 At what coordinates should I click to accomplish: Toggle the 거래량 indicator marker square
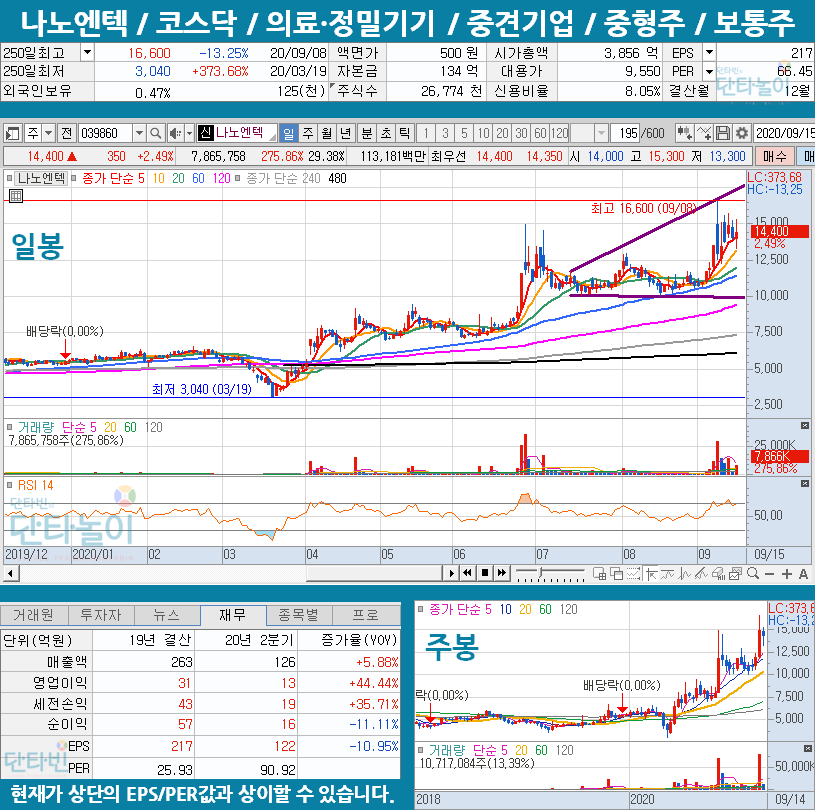point(9,427)
